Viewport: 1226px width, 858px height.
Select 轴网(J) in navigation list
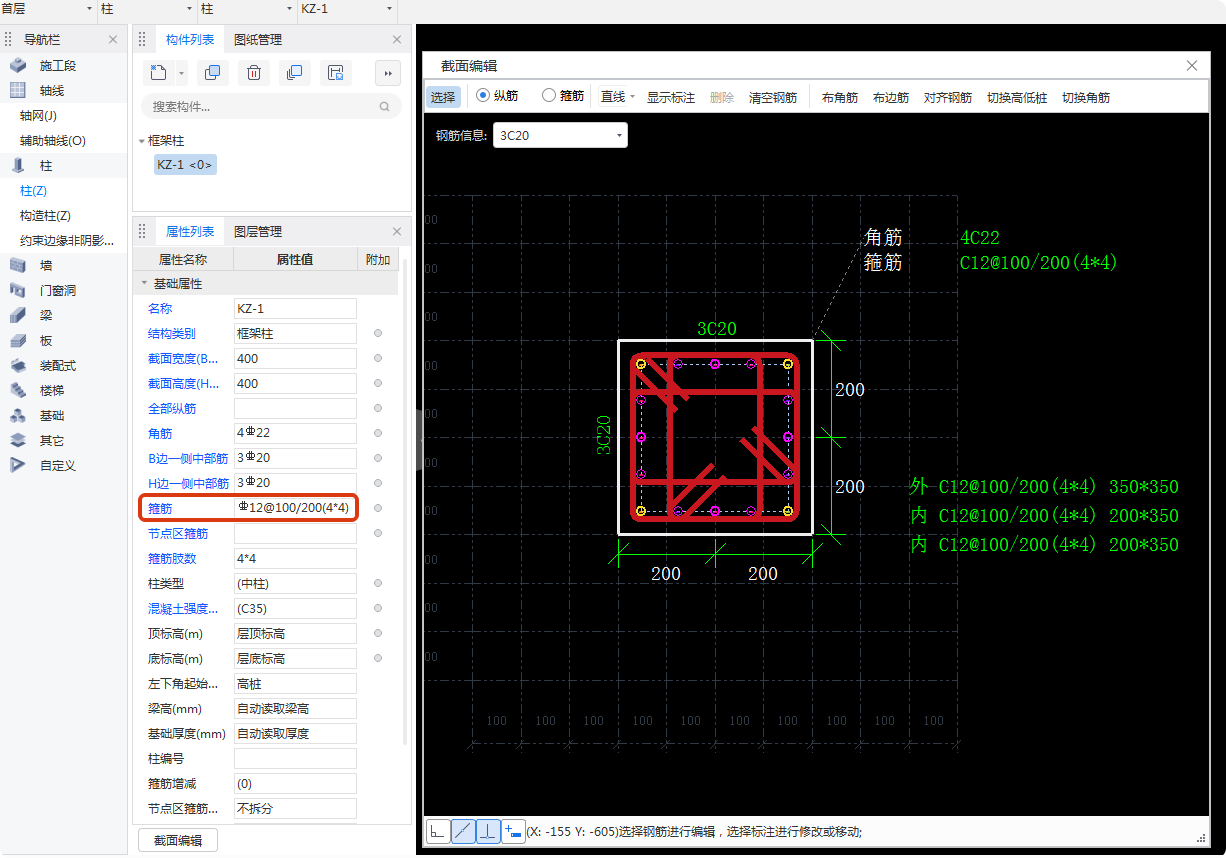click(38, 116)
